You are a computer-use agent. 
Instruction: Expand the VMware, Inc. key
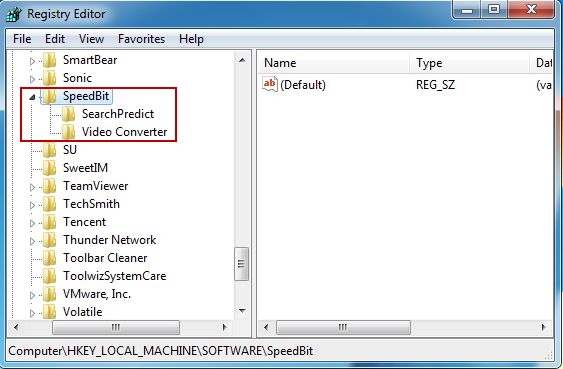[x=32, y=295]
